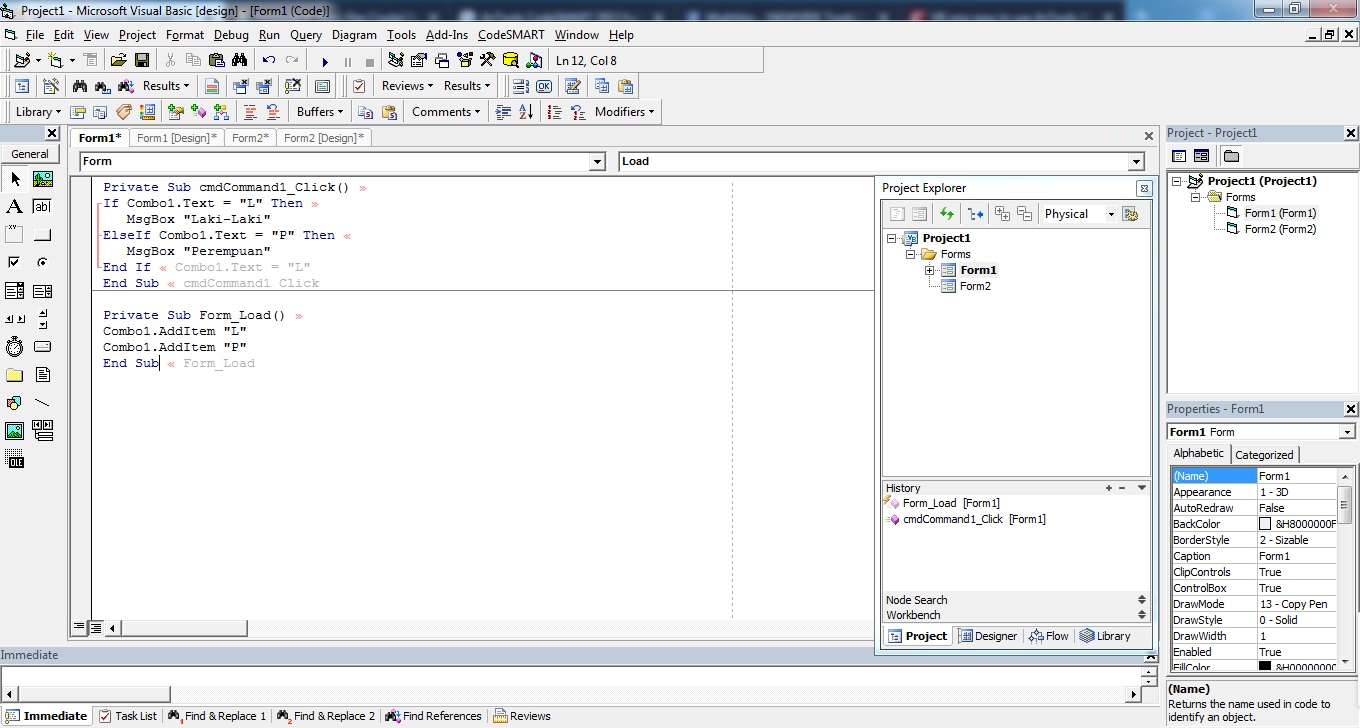Start the program with the Run arrow

[325, 61]
